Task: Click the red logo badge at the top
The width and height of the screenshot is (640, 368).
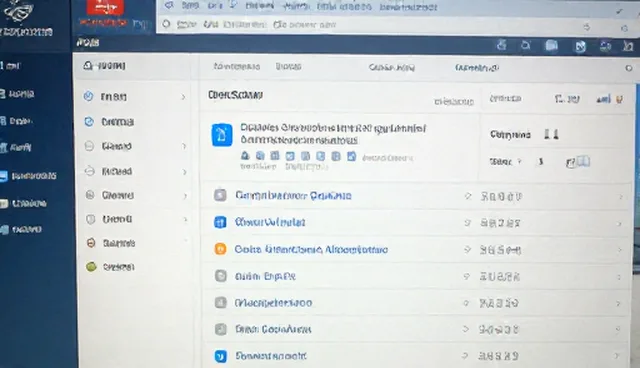Action: (x=105, y=7)
